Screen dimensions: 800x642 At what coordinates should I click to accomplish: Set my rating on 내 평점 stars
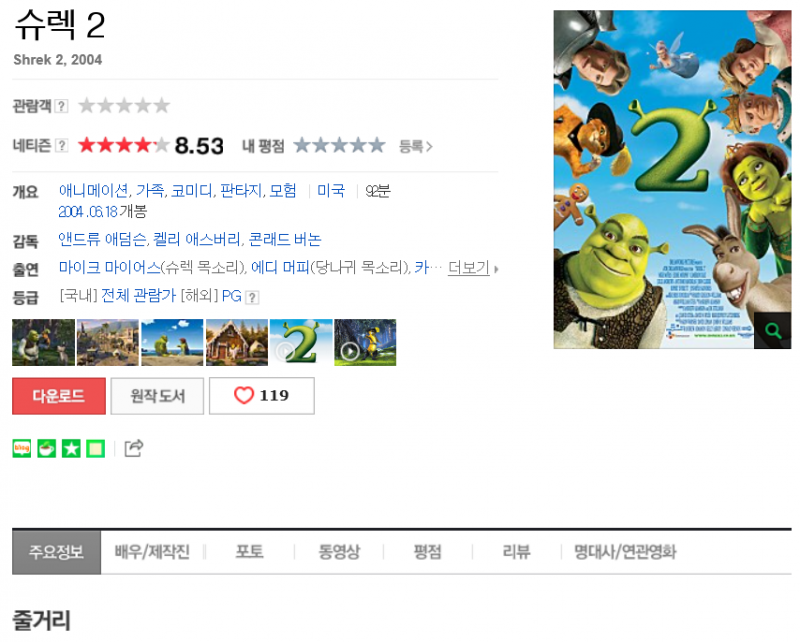pyautogui.click(x=339, y=145)
